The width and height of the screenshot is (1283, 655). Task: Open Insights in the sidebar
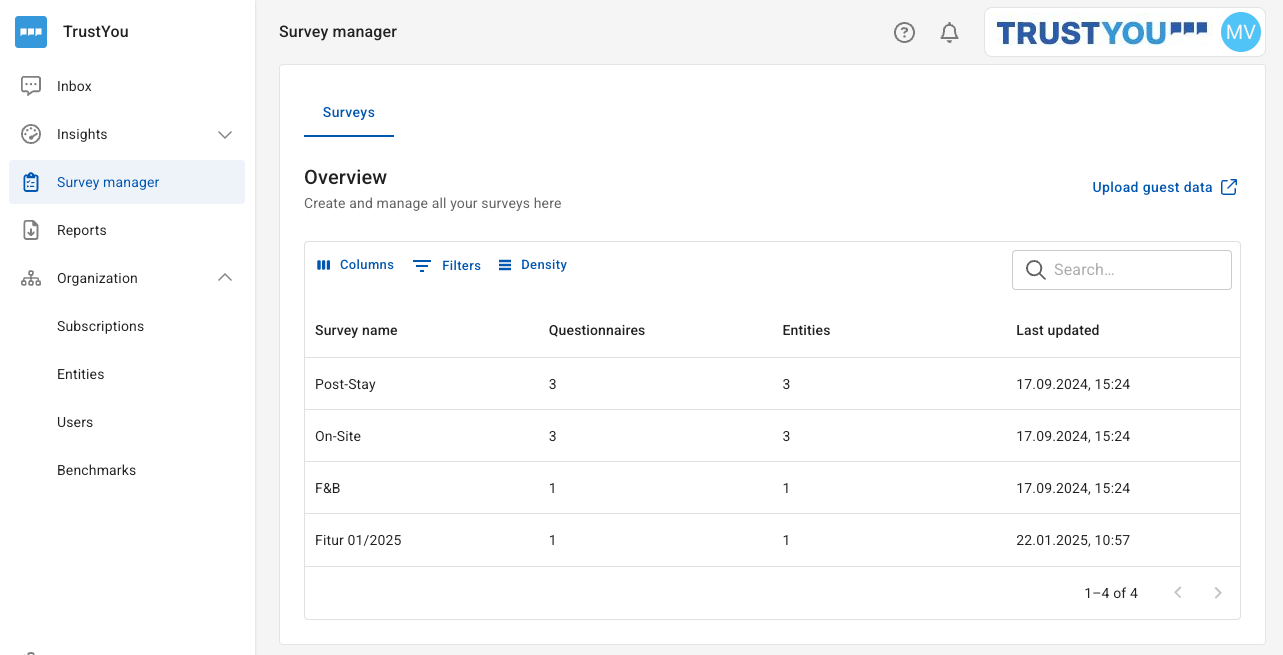click(x=127, y=134)
